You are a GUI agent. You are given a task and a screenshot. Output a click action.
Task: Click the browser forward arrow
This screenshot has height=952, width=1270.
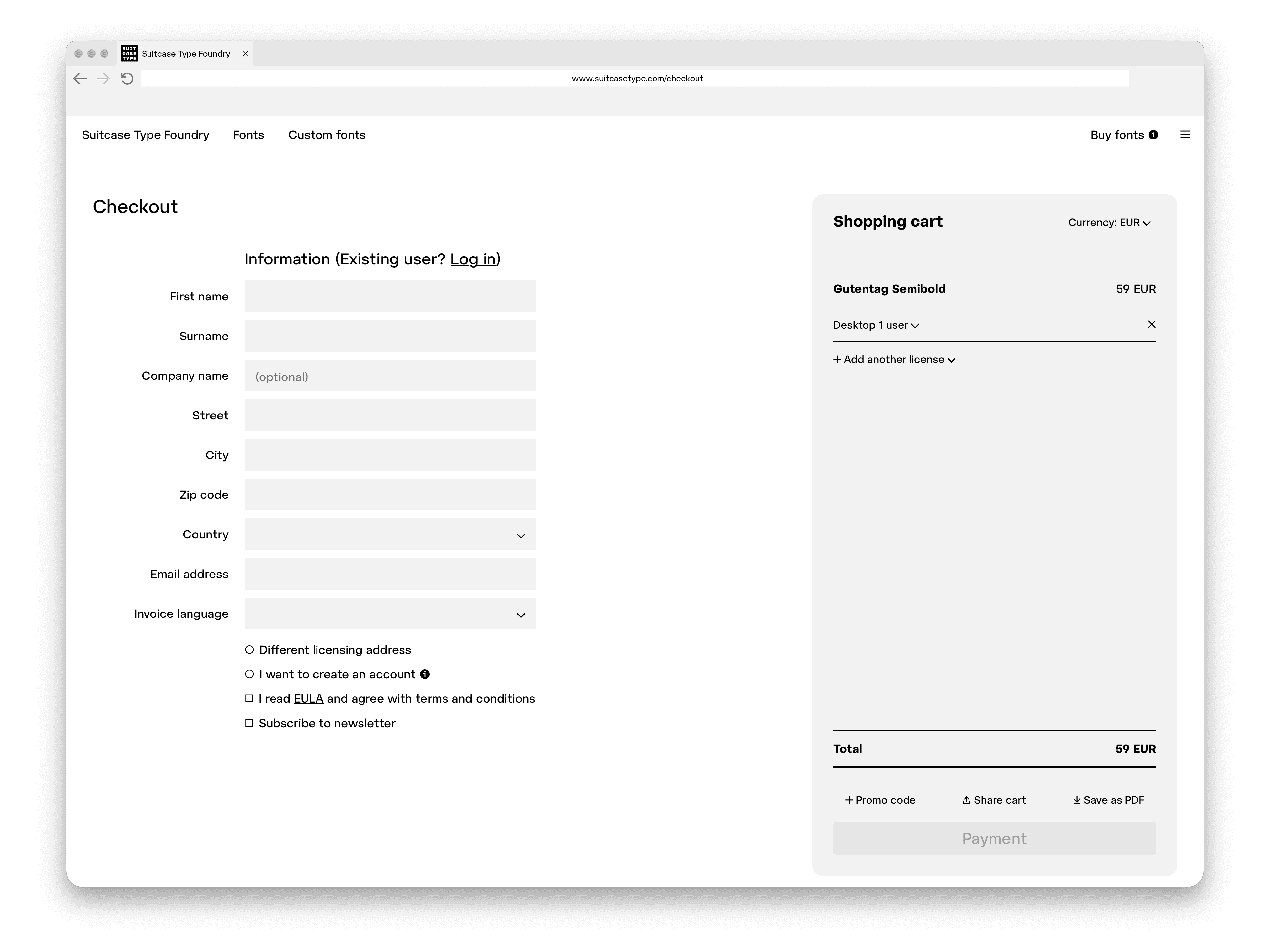pyautogui.click(x=103, y=79)
